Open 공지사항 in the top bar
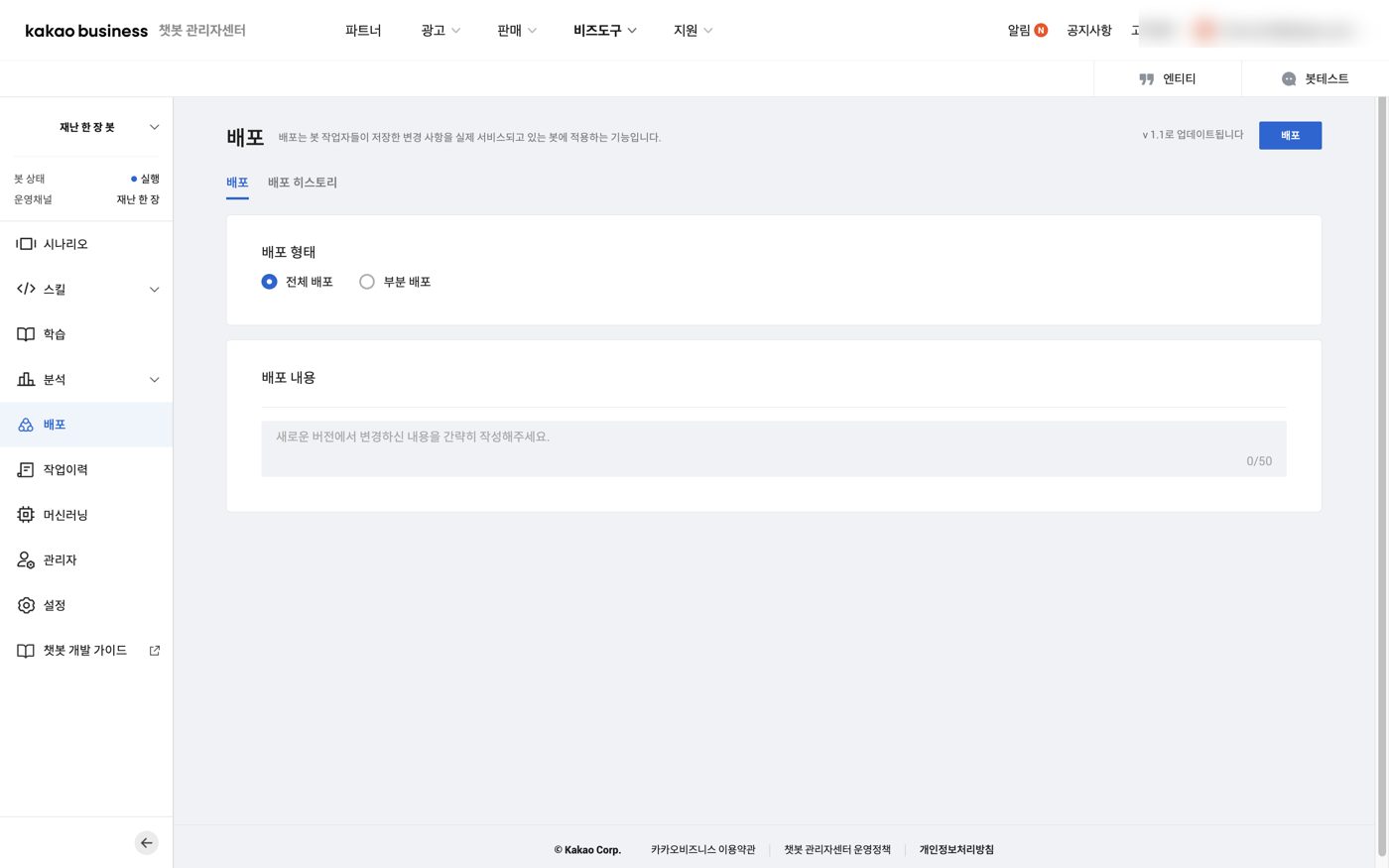Image resolution: width=1389 pixels, height=868 pixels. pyautogui.click(x=1089, y=31)
